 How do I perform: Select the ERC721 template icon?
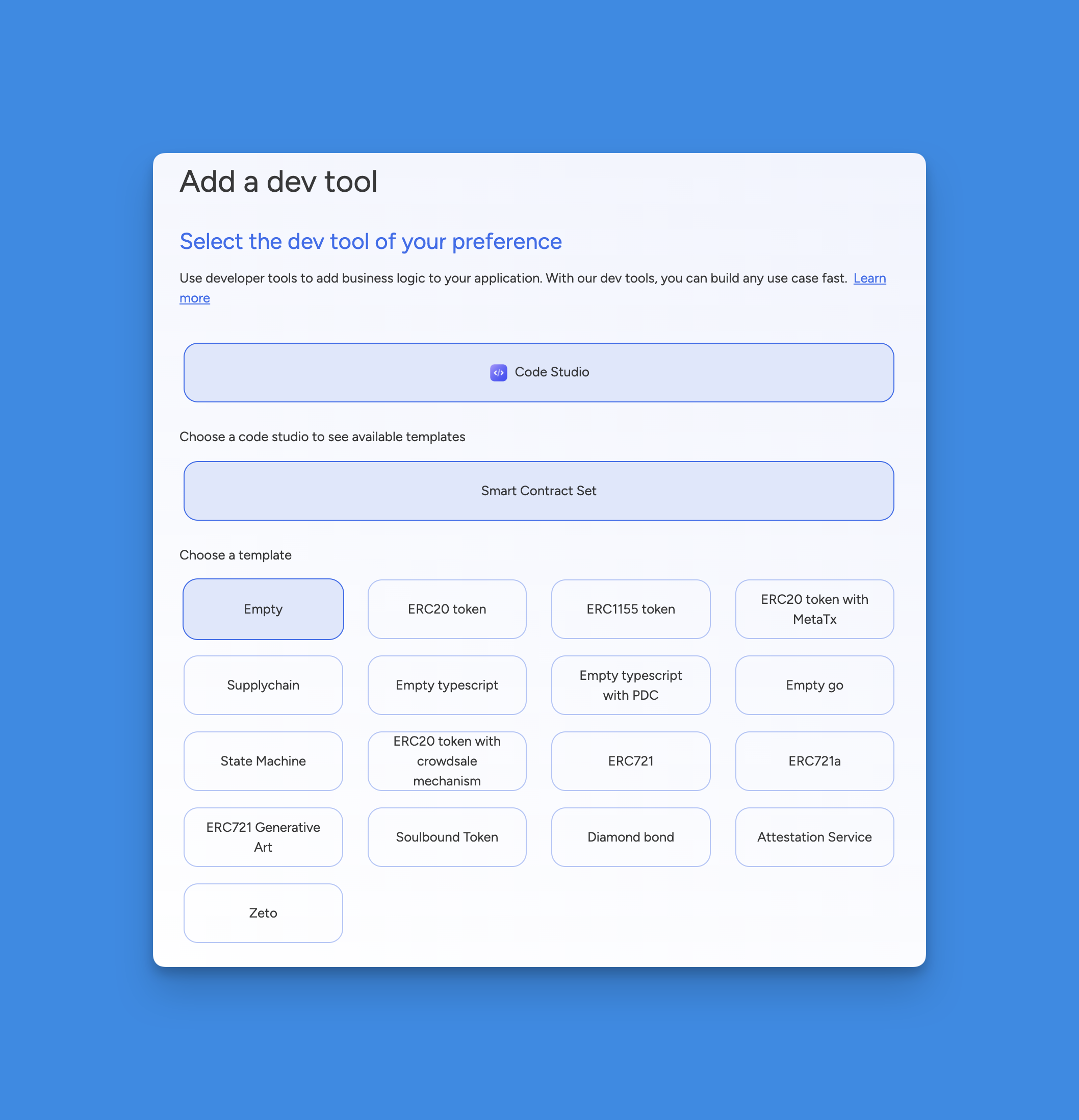click(x=631, y=762)
